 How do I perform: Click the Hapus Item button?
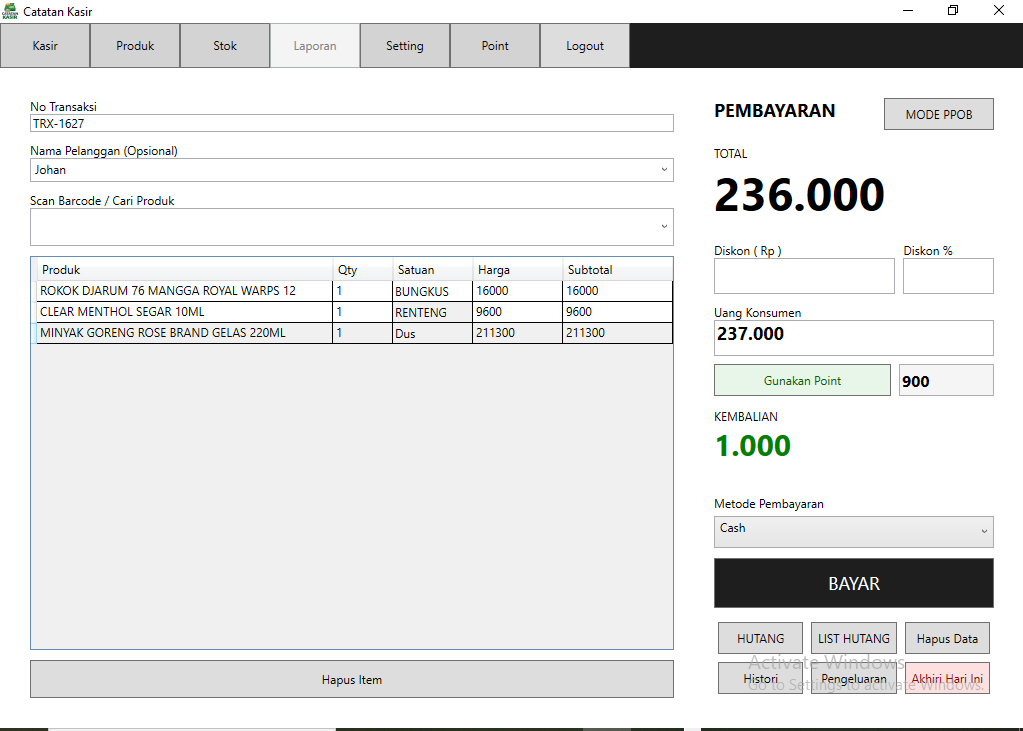[351, 679]
